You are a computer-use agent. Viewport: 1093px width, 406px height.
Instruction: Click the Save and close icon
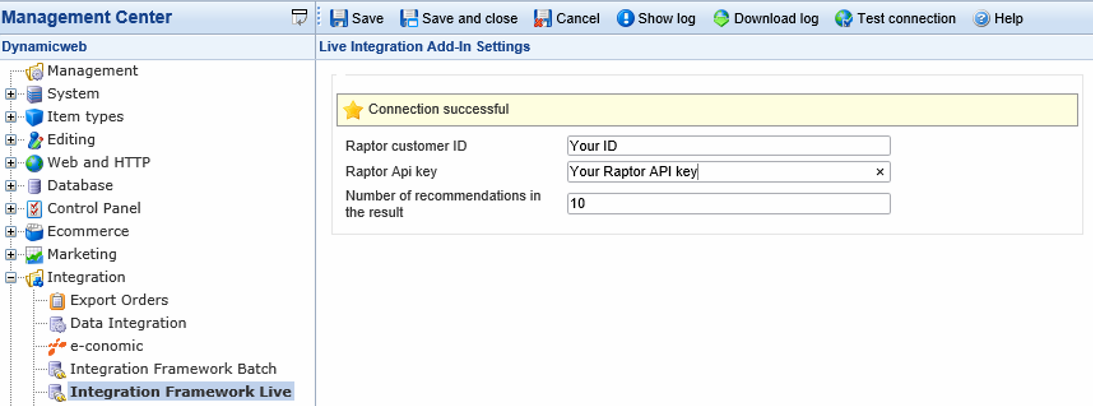409,18
